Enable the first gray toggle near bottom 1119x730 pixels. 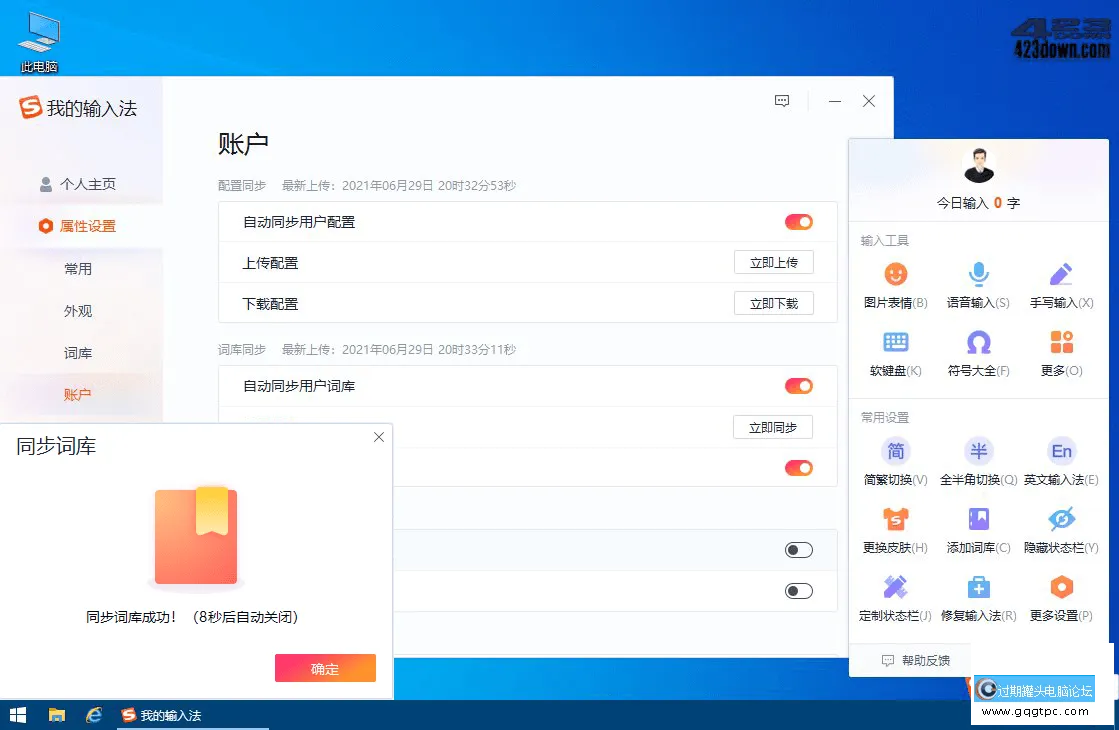click(x=798, y=549)
